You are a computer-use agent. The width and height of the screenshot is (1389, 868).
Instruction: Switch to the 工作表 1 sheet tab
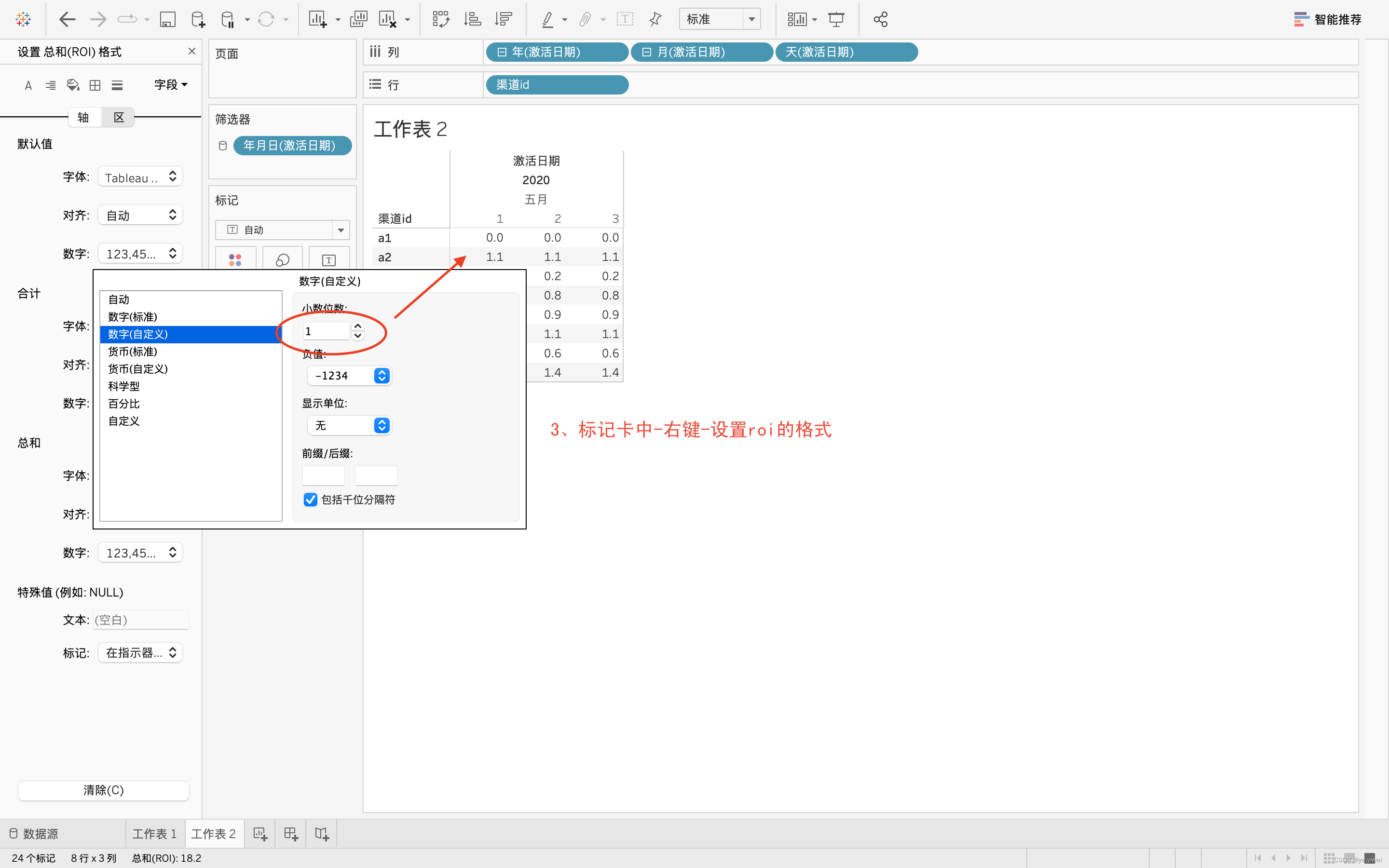[154, 834]
